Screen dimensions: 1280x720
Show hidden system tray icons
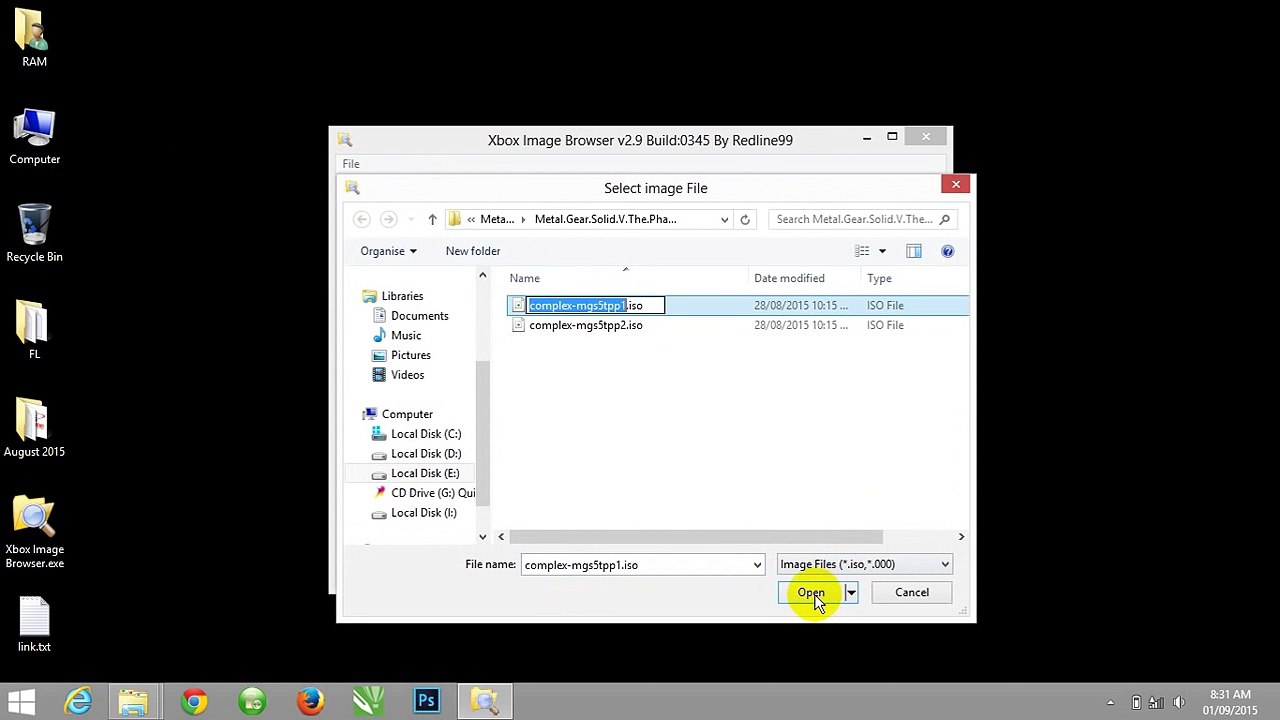point(1110,702)
